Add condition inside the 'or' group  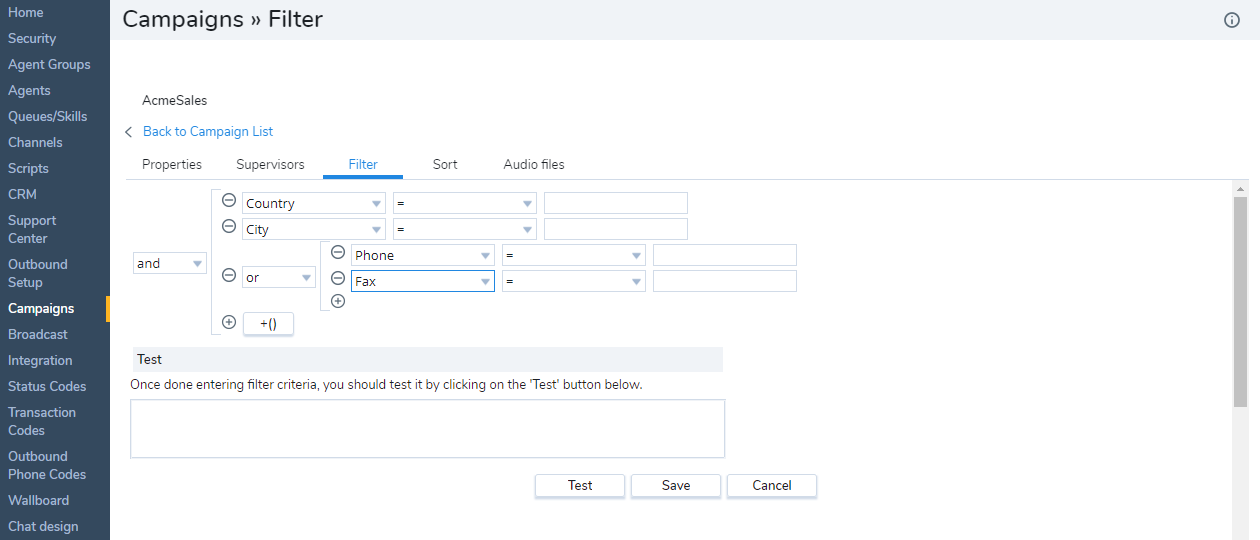(x=338, y=301)
